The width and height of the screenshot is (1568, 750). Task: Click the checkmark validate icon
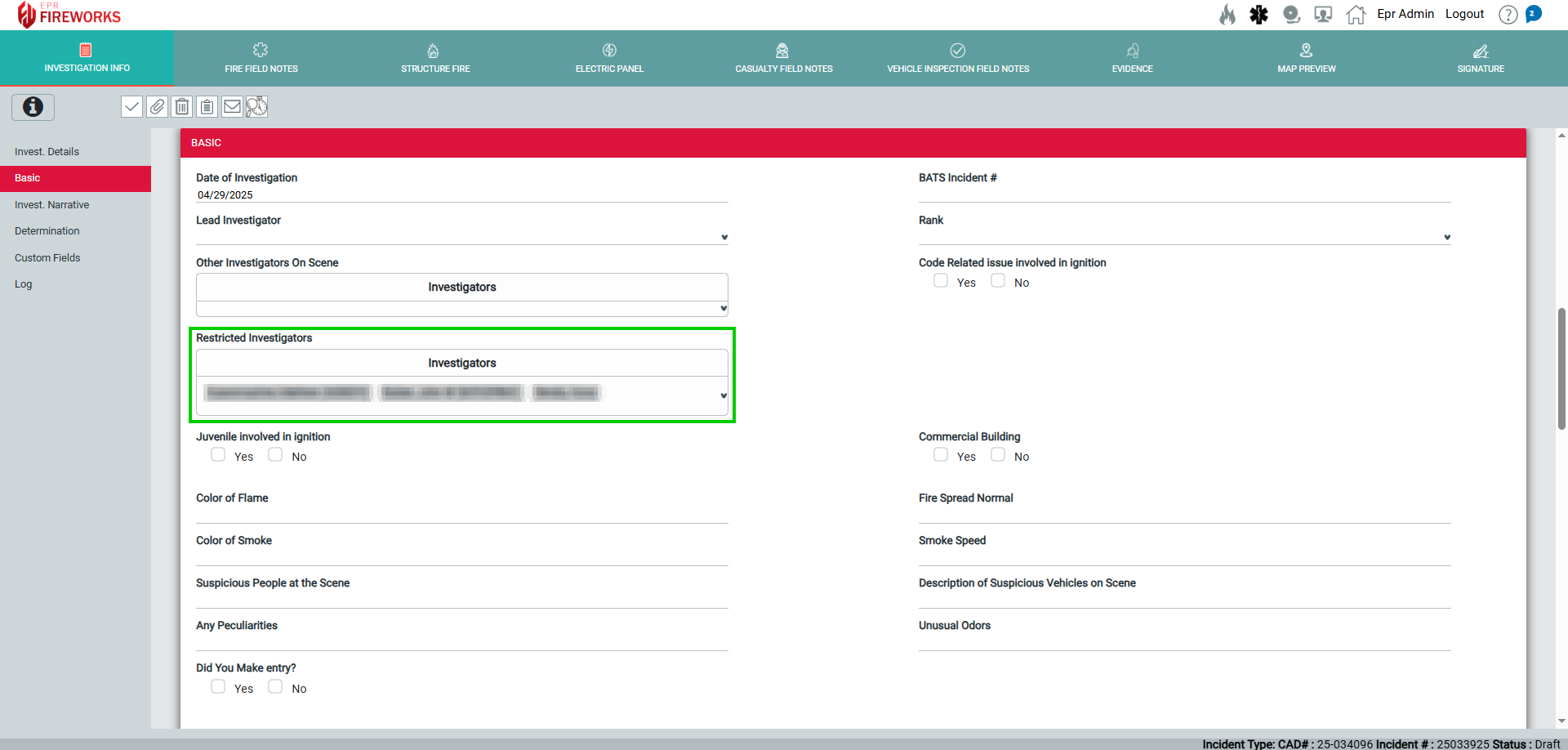(131, 107)
